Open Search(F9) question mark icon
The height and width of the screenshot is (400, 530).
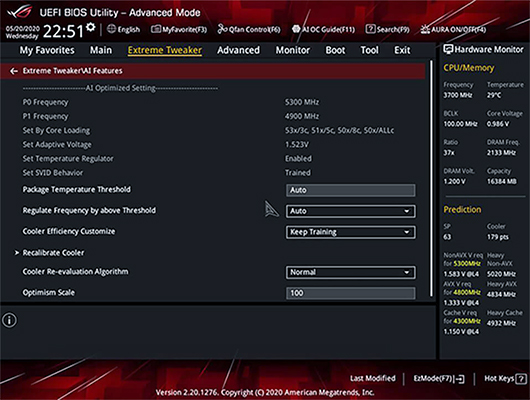[370, 29]
